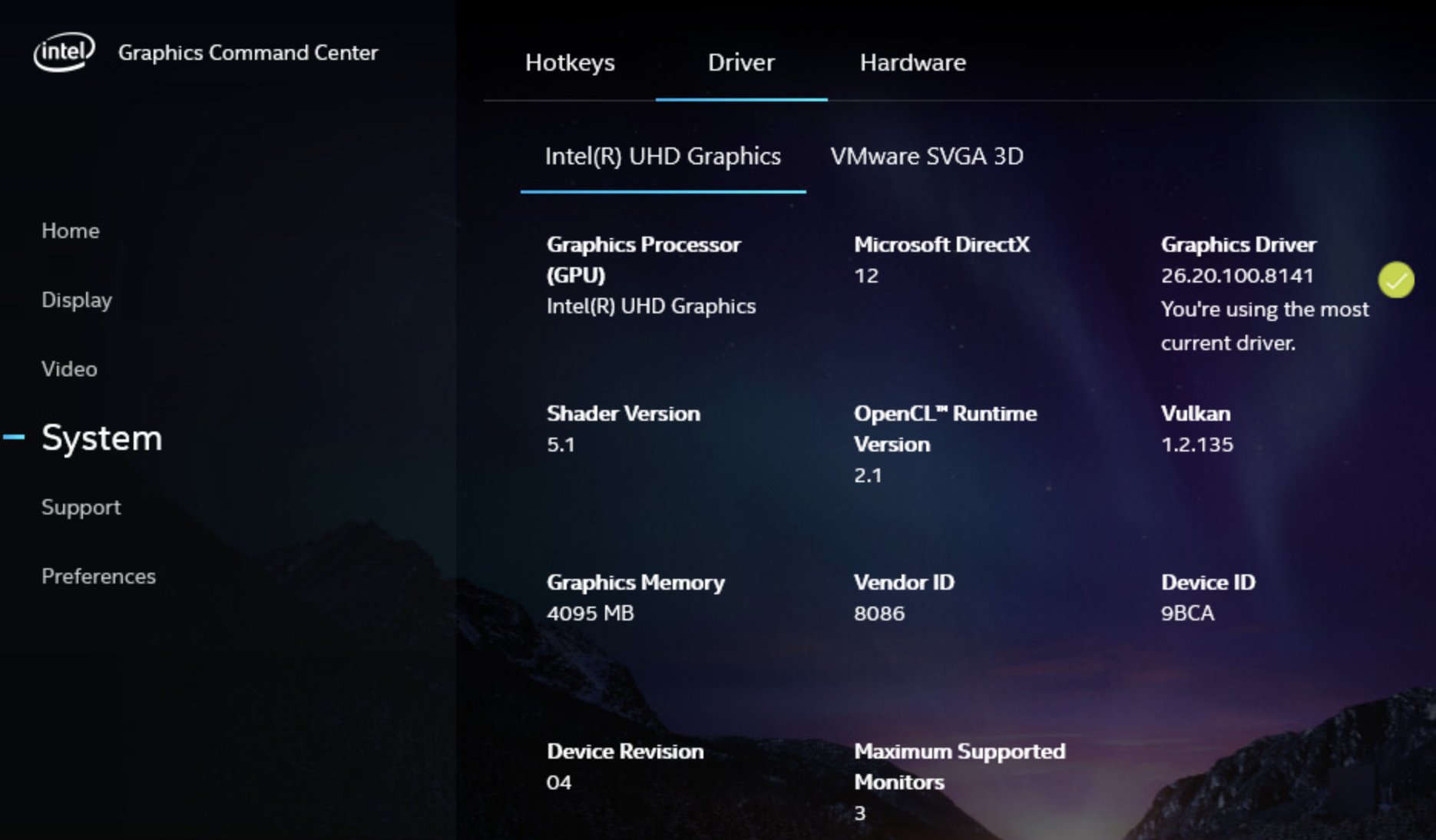
Task: Click the Microsoft DirectX heading
Action: click(942, 245)
